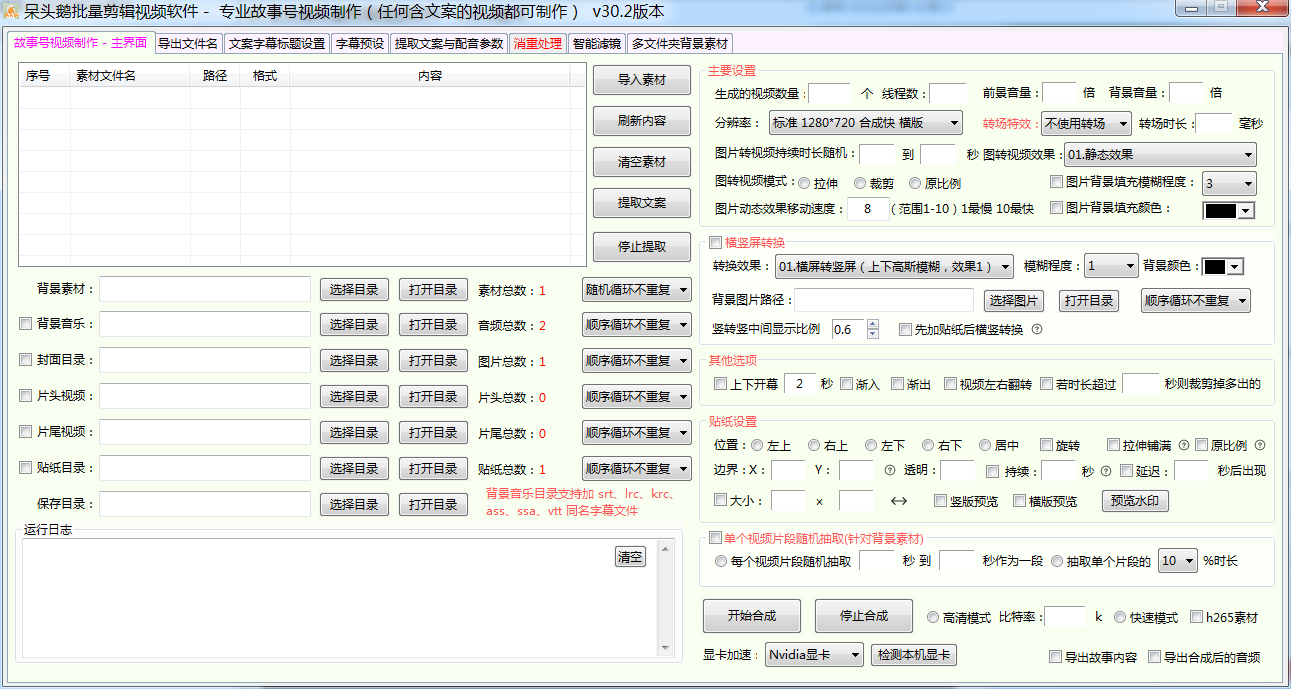Click the 停止提取 button

tap(642, 246)
